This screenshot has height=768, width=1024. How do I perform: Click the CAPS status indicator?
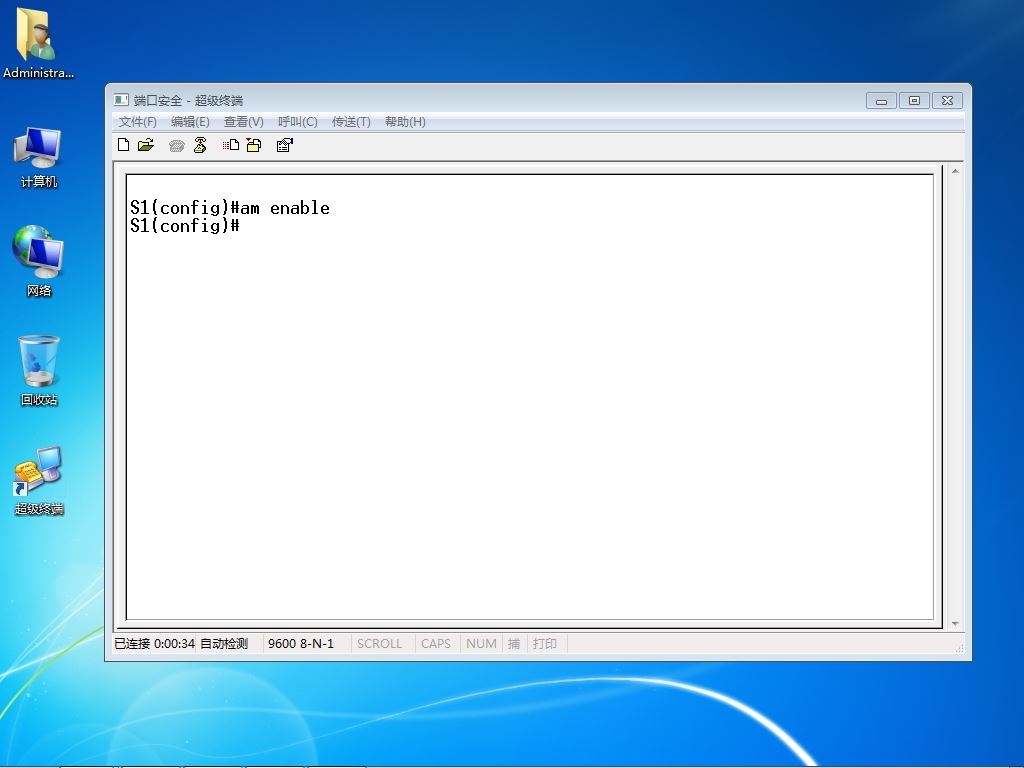(x=436, y=644)
